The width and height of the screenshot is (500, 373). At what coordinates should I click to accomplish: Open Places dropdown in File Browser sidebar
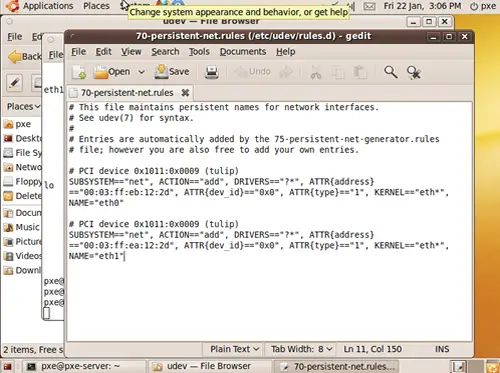tap(23, 107)
